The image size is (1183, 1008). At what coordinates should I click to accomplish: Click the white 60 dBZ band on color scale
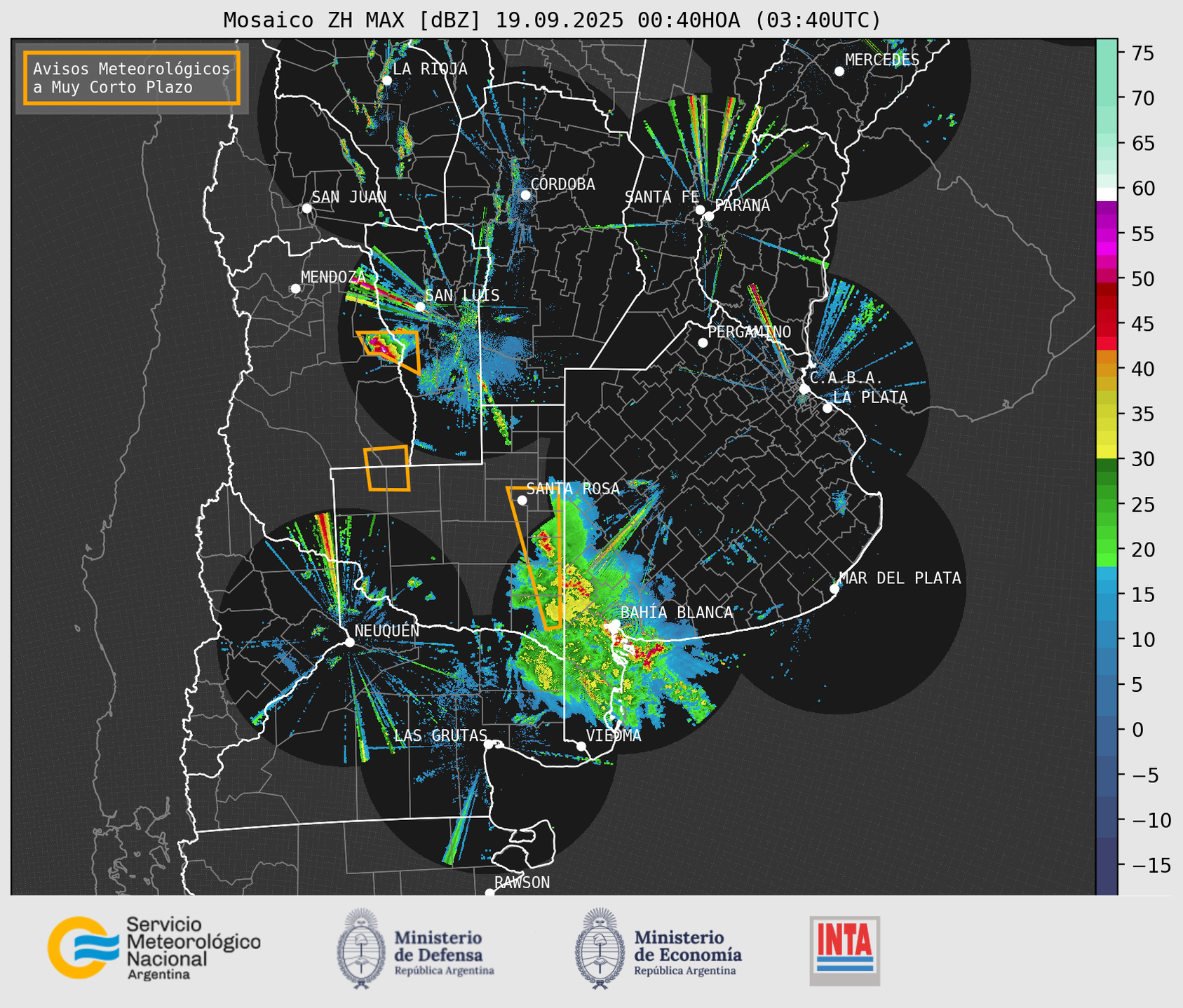point(1107,194)
